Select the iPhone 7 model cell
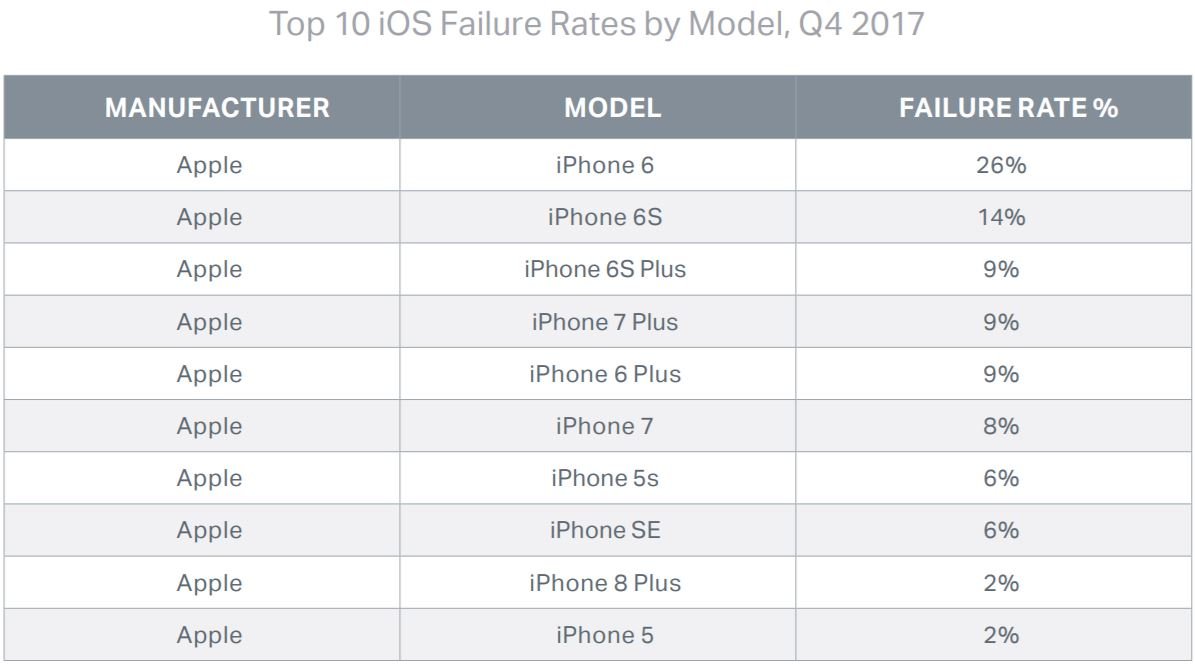This screenshot has width=1195, height=664. [598, 426]
